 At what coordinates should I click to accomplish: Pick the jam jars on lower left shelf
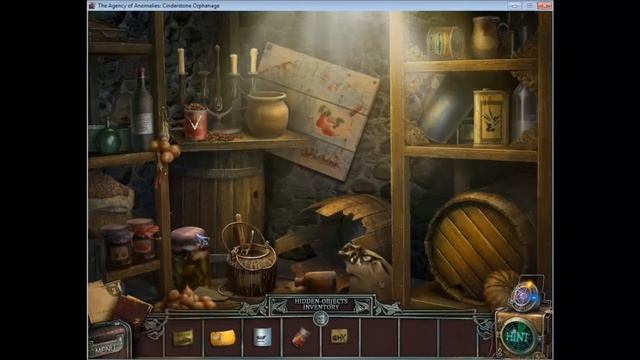(131, 243)
